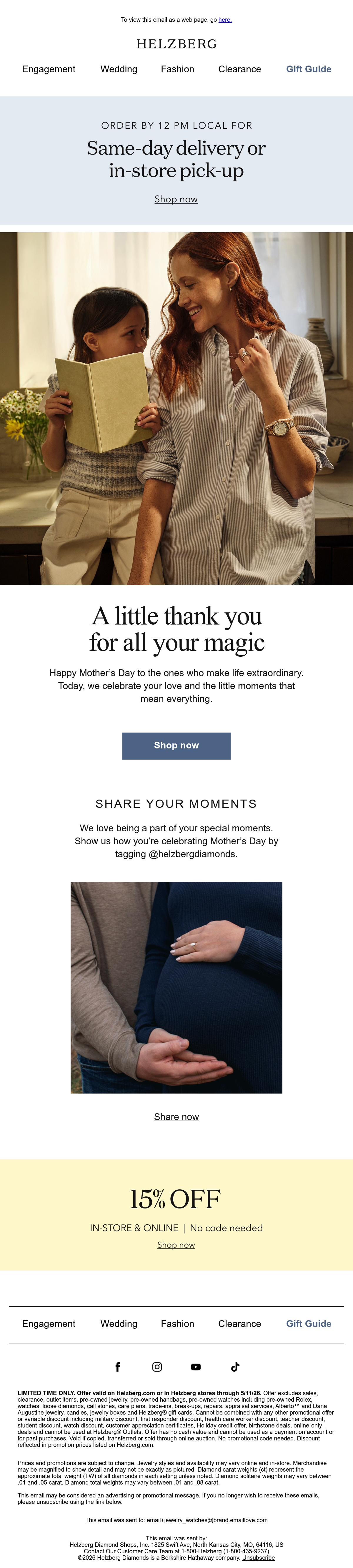Screen dimensions: 353x1568
Task: Open Engagement in the top navigation
Action: (49, 69)
